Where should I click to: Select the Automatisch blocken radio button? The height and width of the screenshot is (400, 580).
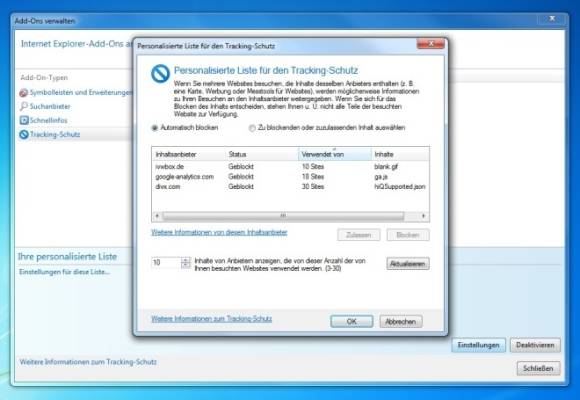[155, 128]
